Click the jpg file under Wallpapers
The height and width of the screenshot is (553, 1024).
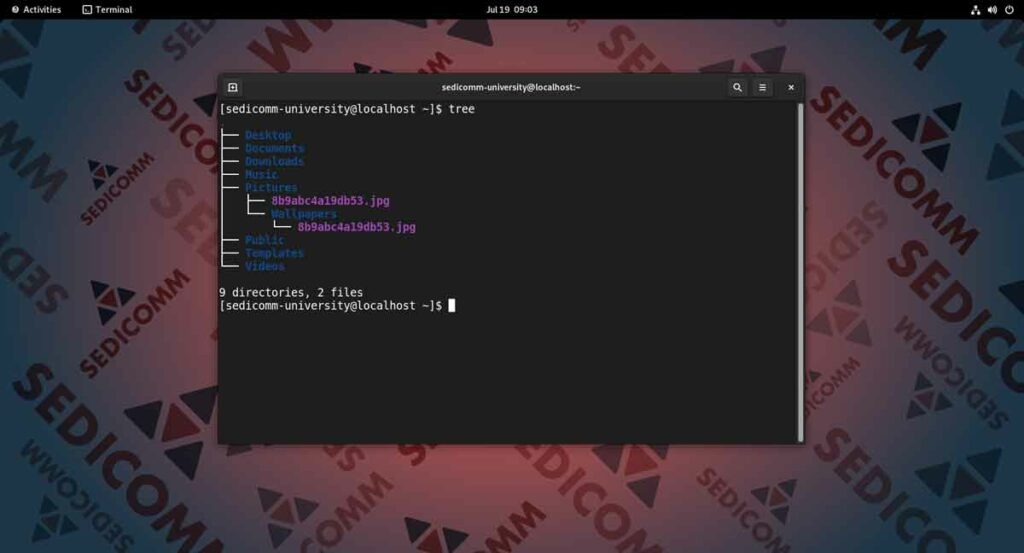click(x=357, y=227)
